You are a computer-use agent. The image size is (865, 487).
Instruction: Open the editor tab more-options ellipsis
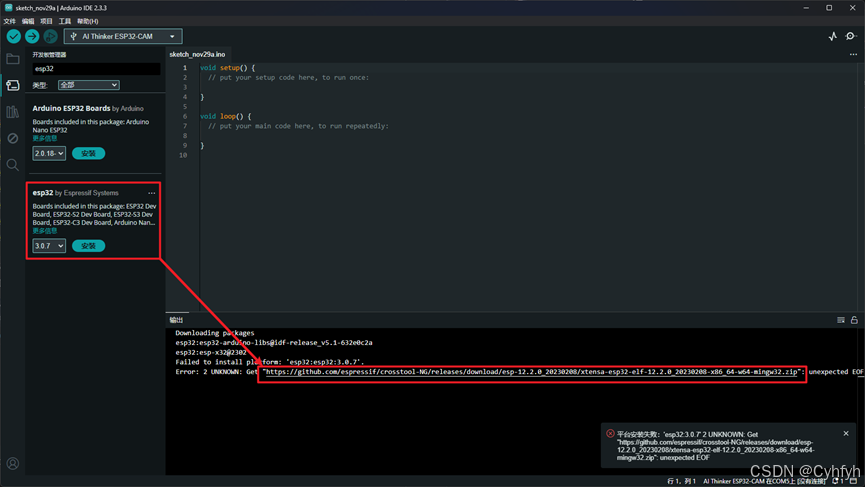coord(853,55)
